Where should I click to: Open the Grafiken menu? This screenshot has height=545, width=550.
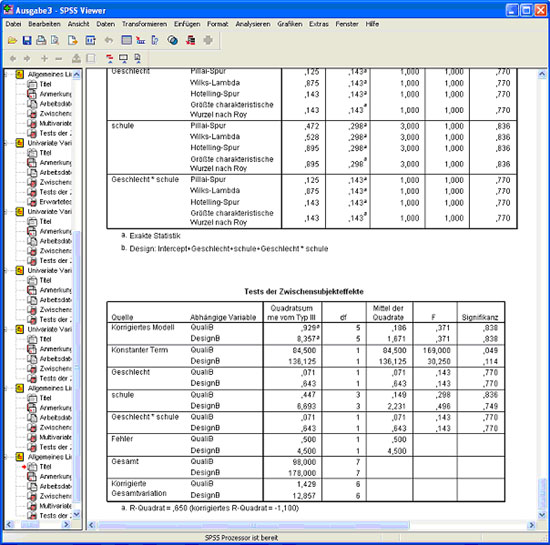click(290, 24)
